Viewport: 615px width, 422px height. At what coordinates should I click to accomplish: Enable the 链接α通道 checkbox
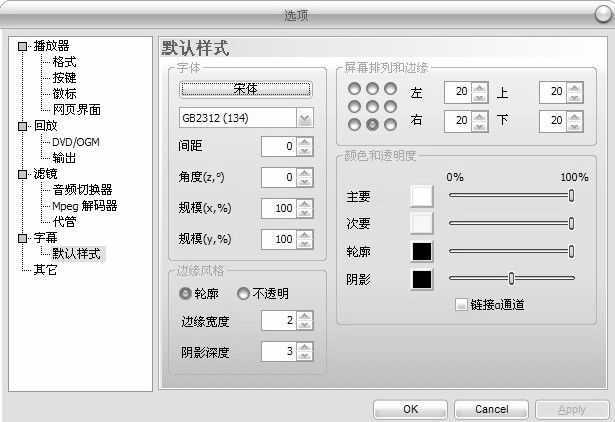tap(461, 305)
